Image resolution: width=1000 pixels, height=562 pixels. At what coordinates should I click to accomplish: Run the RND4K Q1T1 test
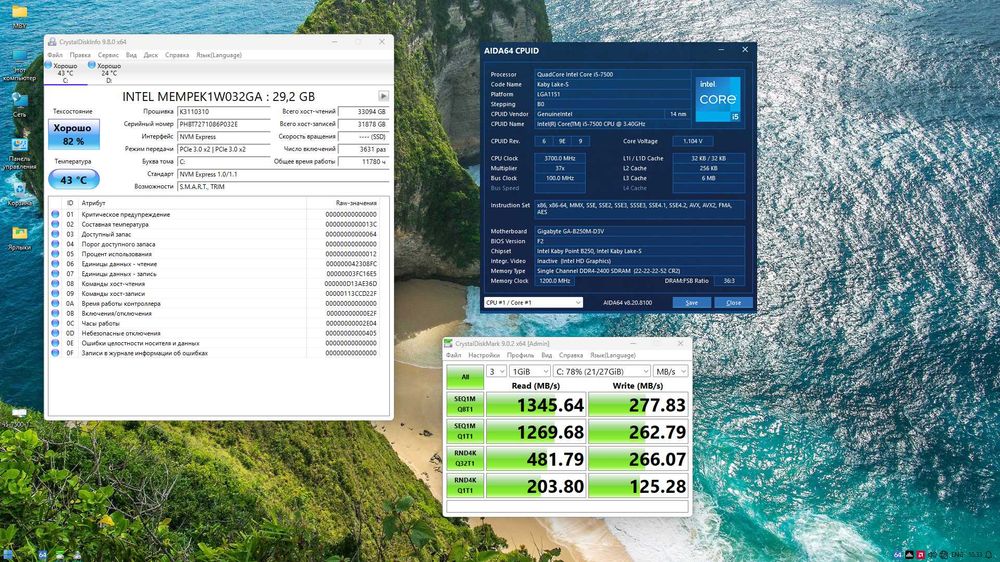tap(465, 485)
